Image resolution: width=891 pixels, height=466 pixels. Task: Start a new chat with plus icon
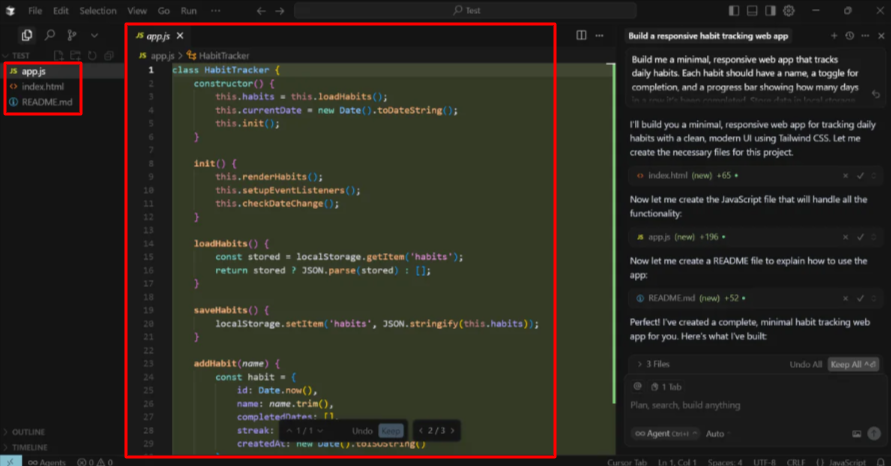coord(834,35)
